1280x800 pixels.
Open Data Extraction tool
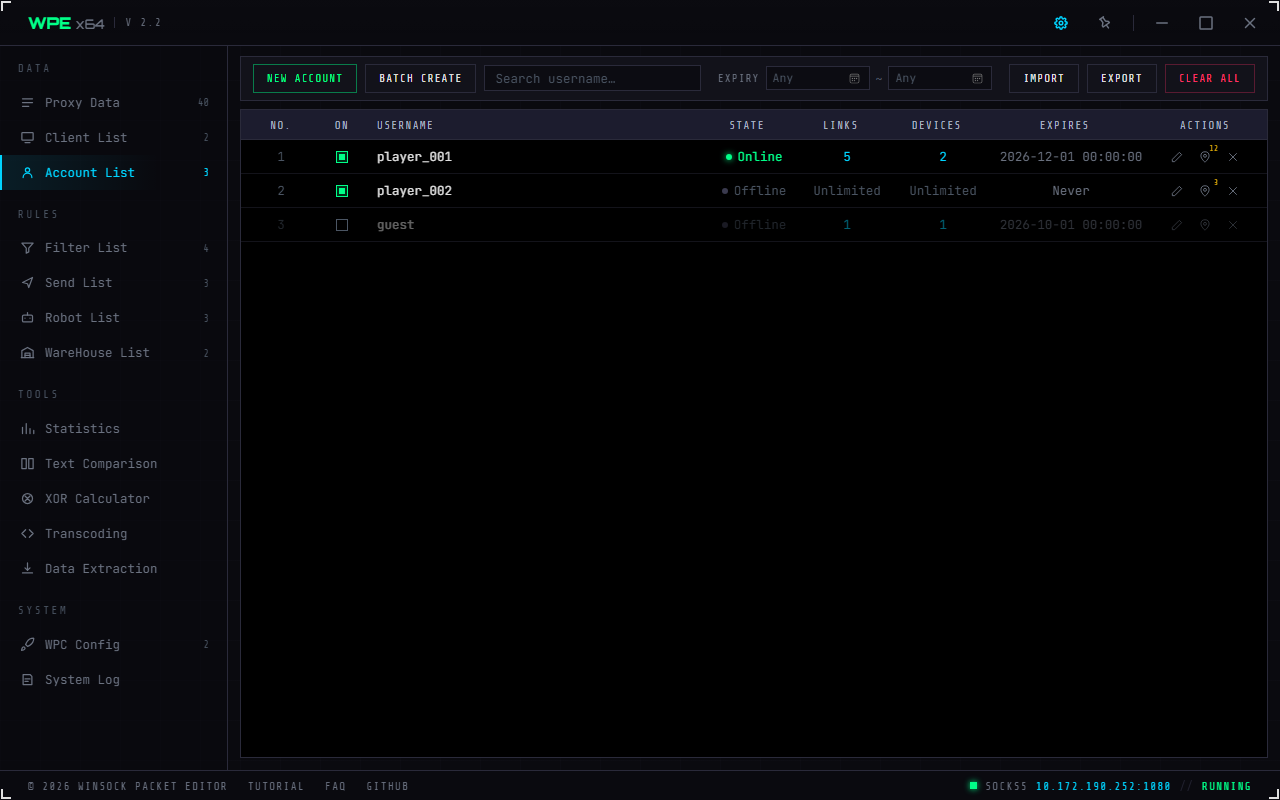(114, 569)
